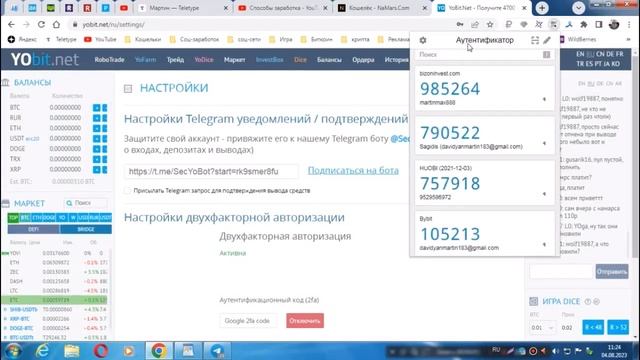Open the YoDice menu item
Screen dimensions: 640x360
(x=204, y=60)
